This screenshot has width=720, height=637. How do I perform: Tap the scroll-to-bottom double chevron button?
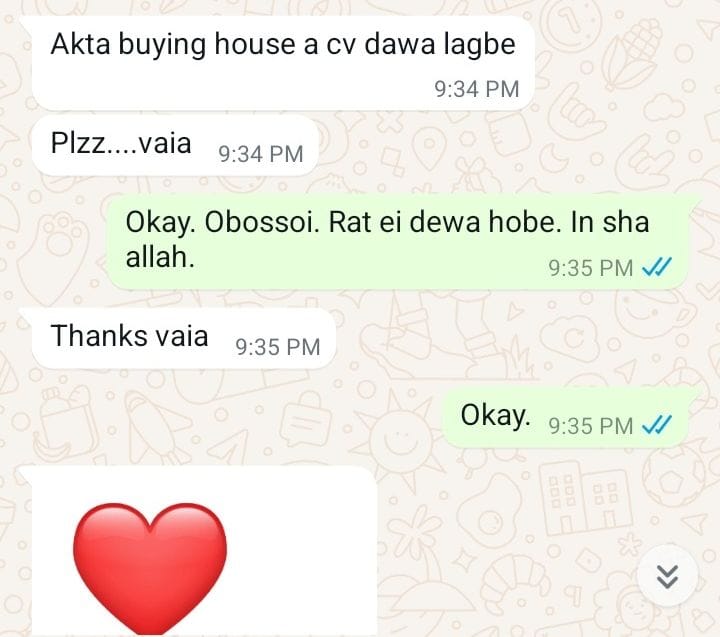[667, 576]
